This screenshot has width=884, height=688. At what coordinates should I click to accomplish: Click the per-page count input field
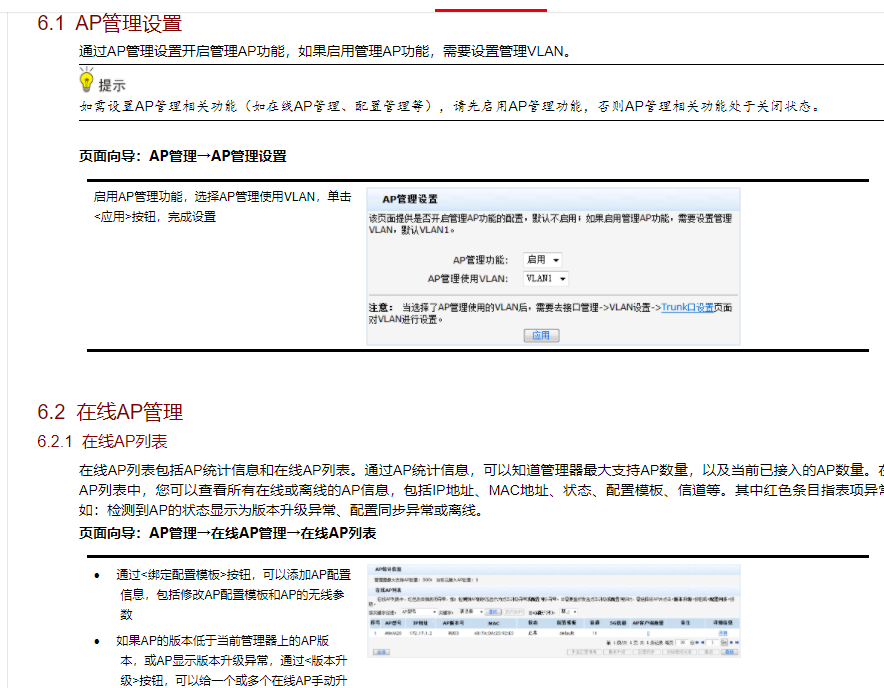coord(682,642)
